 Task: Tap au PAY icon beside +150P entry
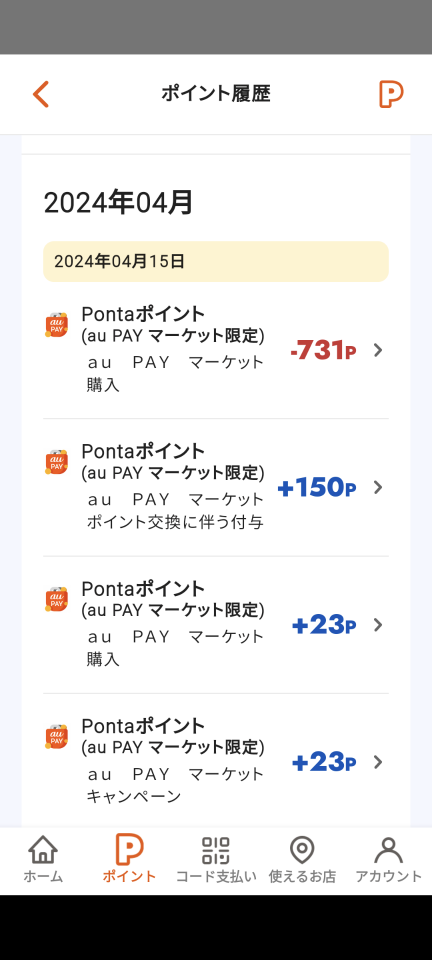[x=56, y=462]
